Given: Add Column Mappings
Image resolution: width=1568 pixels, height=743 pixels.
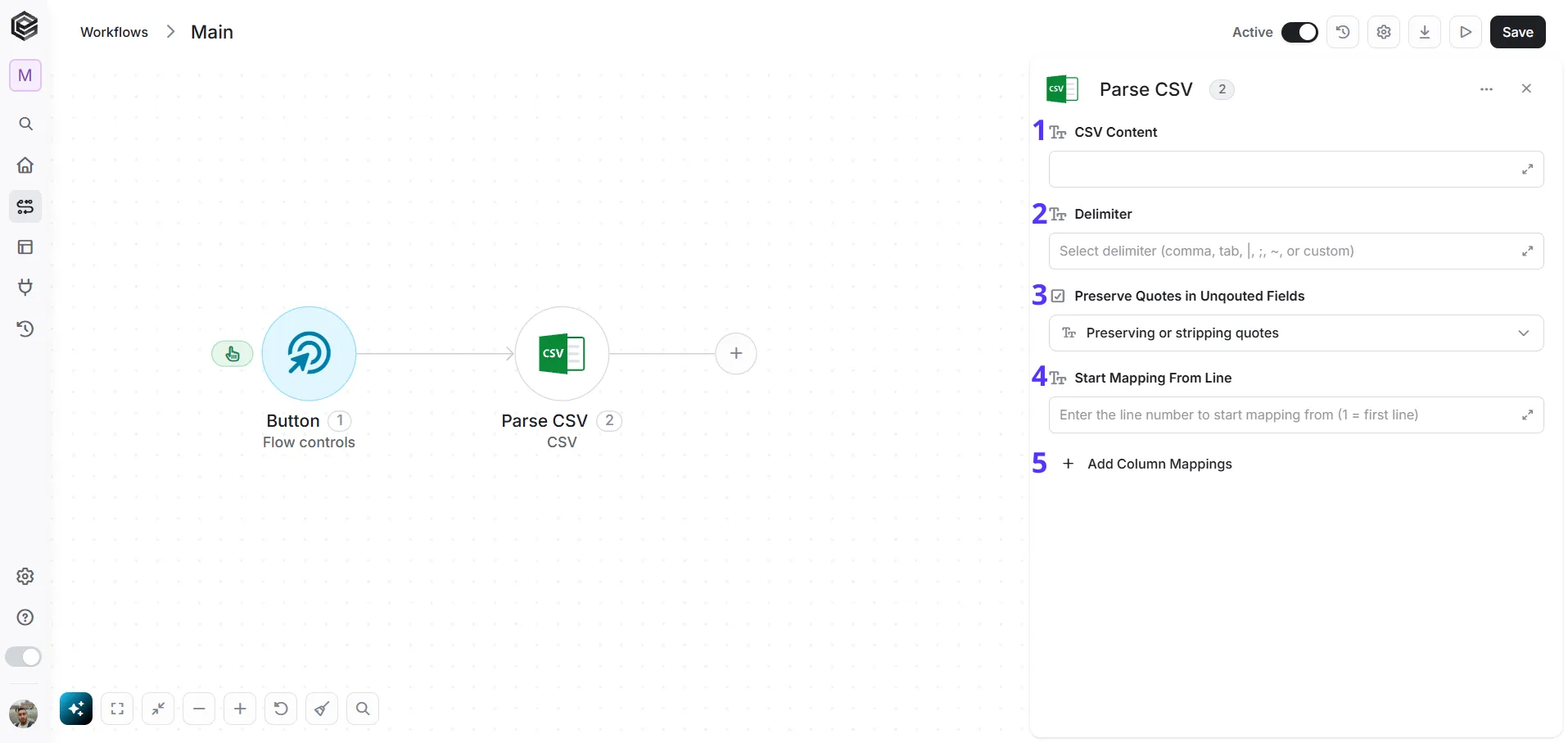Looking at the screenshot, I should click(x=1146, y=464).
